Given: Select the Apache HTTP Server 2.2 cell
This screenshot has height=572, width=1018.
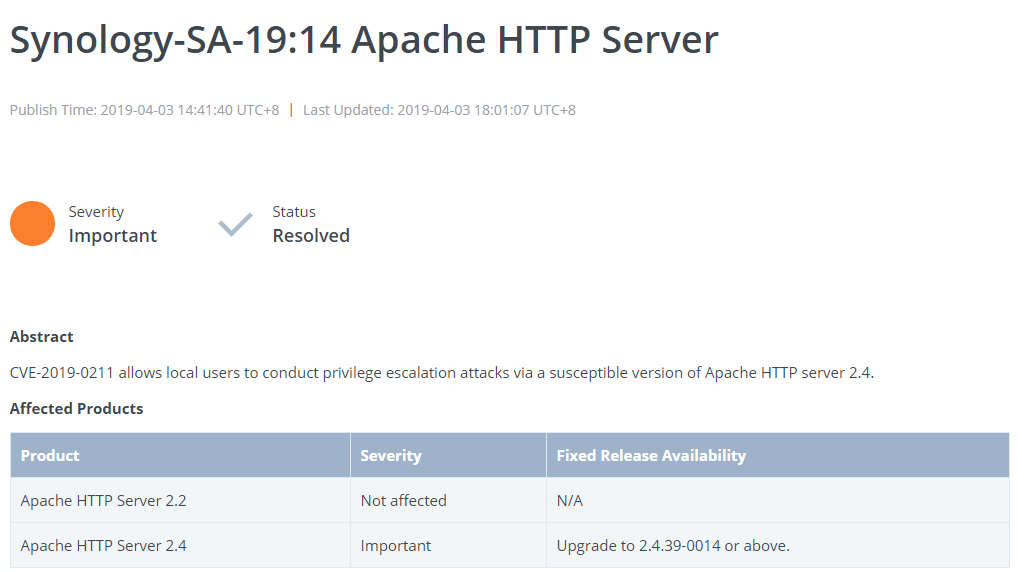Looking at the screenshot, I should click(180, 501).
